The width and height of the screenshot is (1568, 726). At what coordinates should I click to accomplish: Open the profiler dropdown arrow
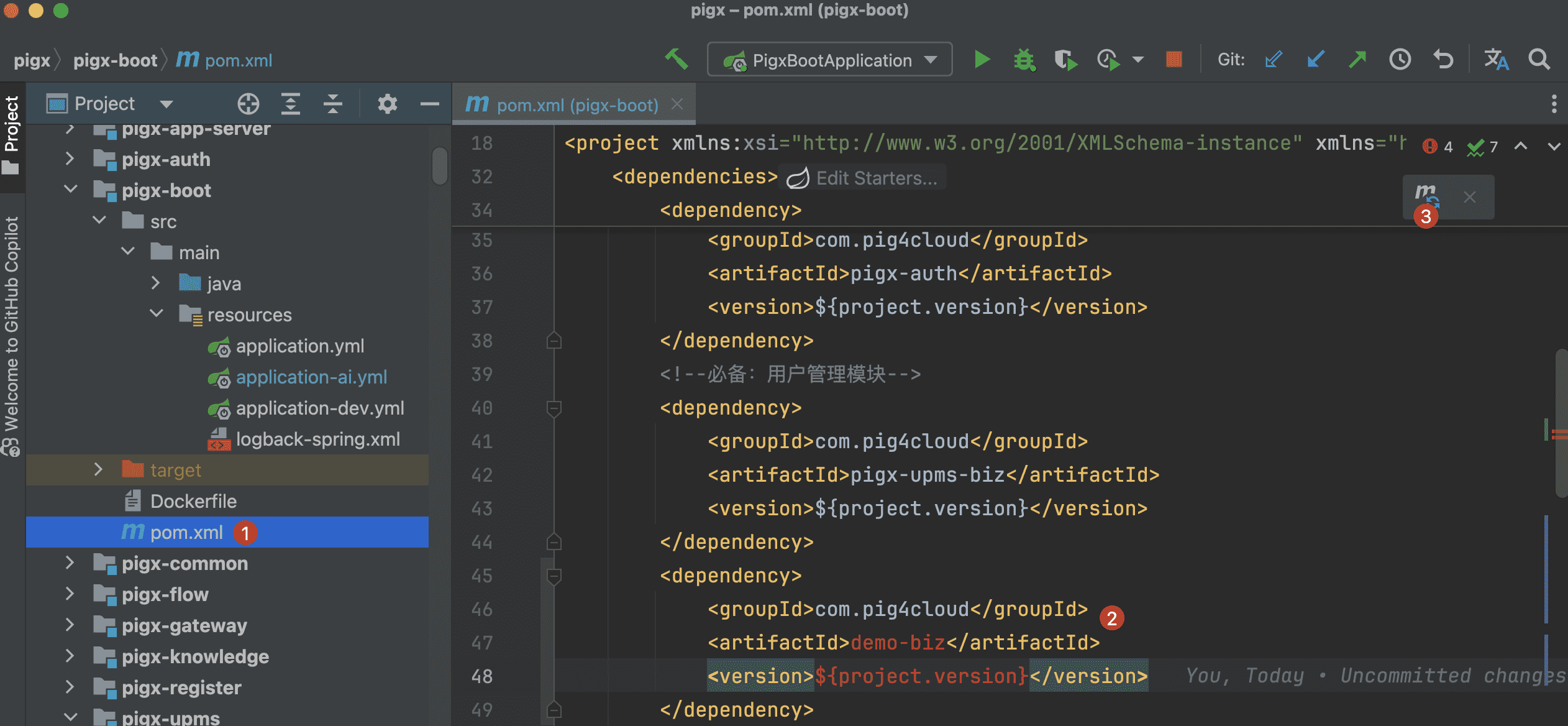pos(1138,60)
